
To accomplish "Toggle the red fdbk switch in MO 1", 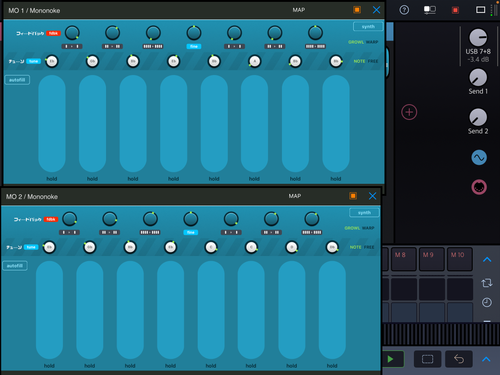I will click(x=53, y=33).
